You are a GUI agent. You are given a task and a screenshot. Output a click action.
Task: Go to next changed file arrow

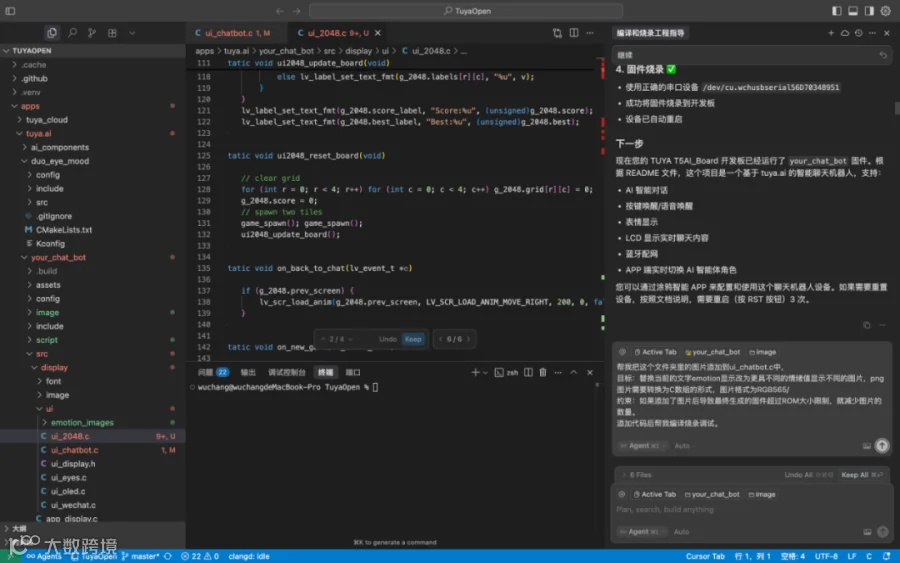coord(468,339)
